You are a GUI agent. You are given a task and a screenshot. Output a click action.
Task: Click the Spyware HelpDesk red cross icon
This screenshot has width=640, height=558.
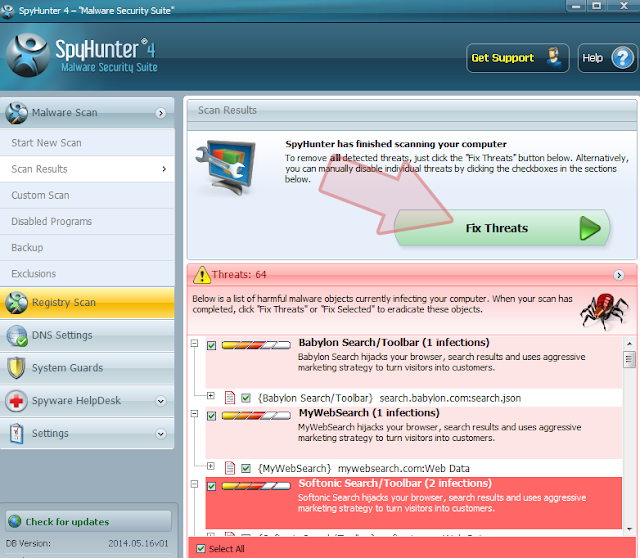pyautogui.click(x=16, y=401)
